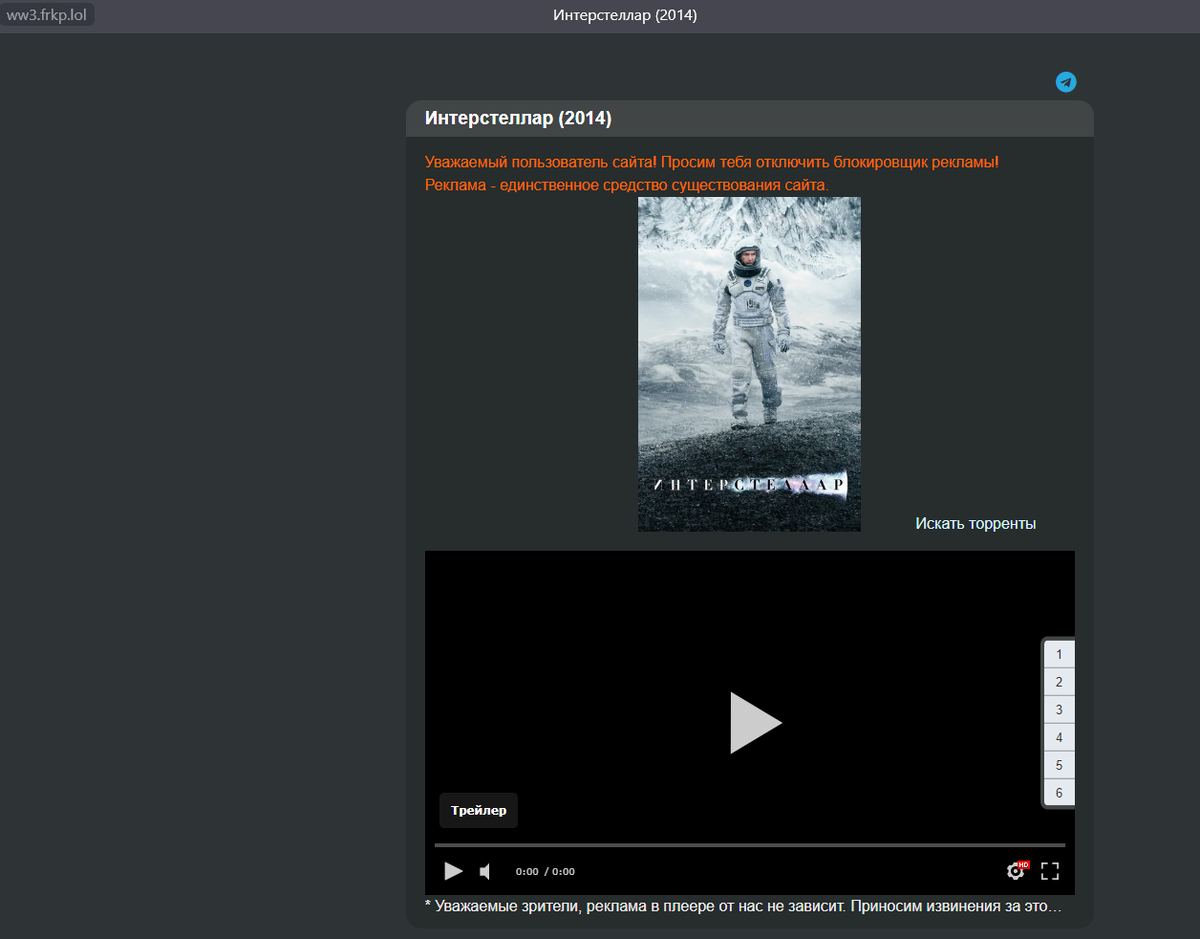Click the Искать торренты link
The image size is (1200, 939).
pyautogui.click(x=975, y=523)
